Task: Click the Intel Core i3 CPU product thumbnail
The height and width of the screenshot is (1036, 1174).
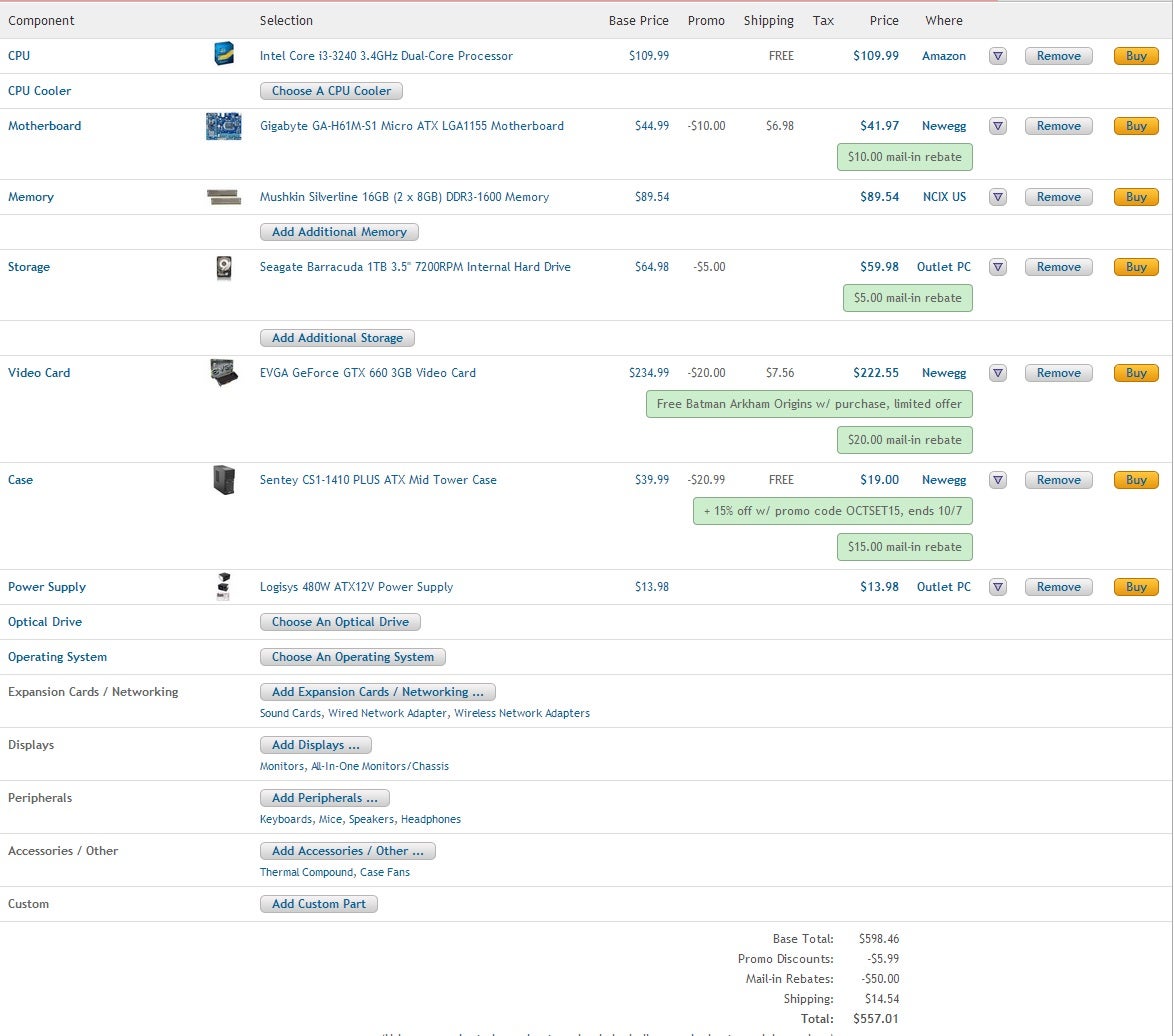Action: [223, 55]
